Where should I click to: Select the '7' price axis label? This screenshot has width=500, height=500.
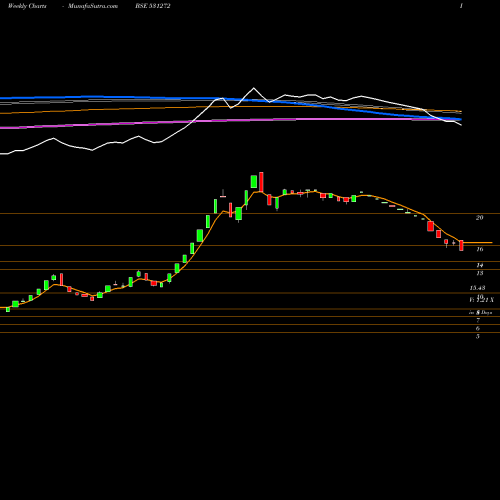coord(478,321)
